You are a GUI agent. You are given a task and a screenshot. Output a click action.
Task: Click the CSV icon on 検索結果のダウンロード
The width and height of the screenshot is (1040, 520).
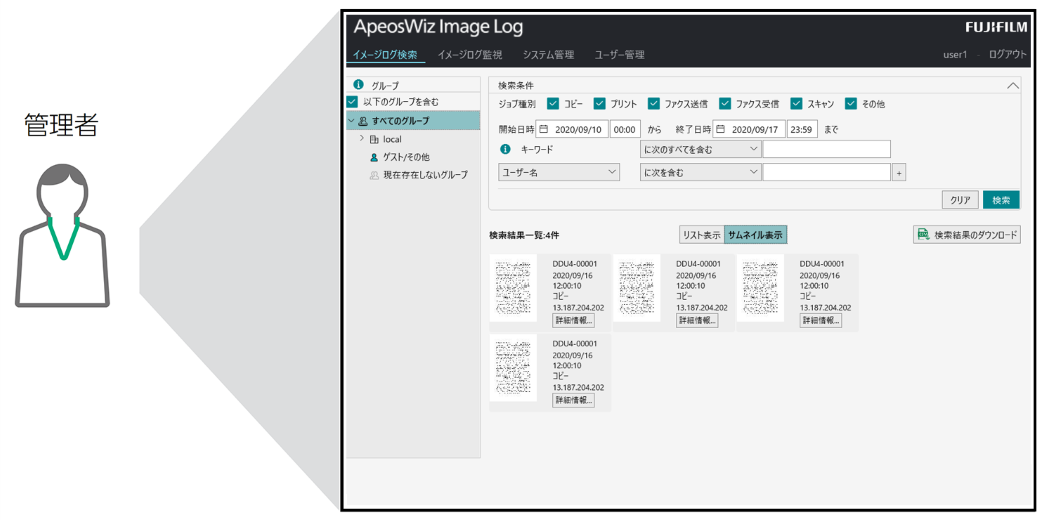[x=923, y=235]
